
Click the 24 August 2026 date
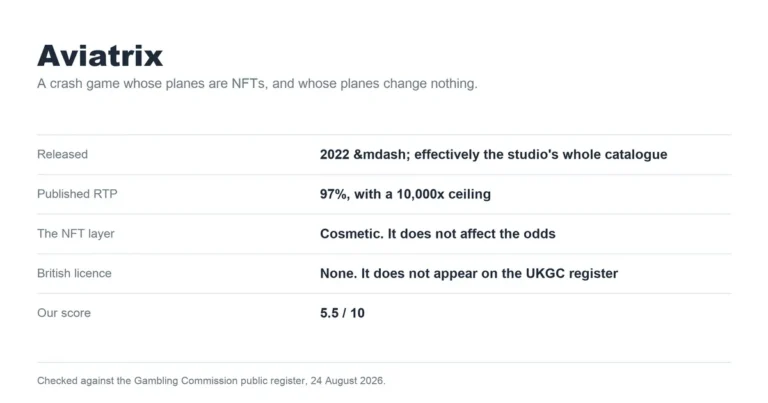click(347, 380)
